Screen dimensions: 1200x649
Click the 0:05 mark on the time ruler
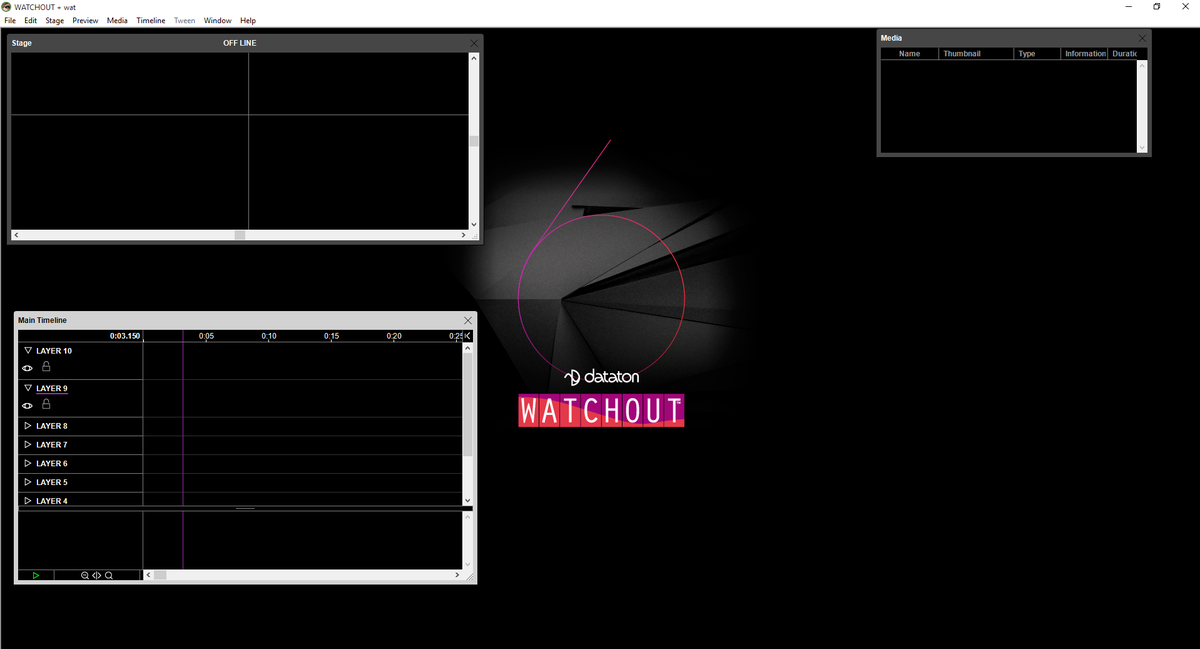point(207,336)
